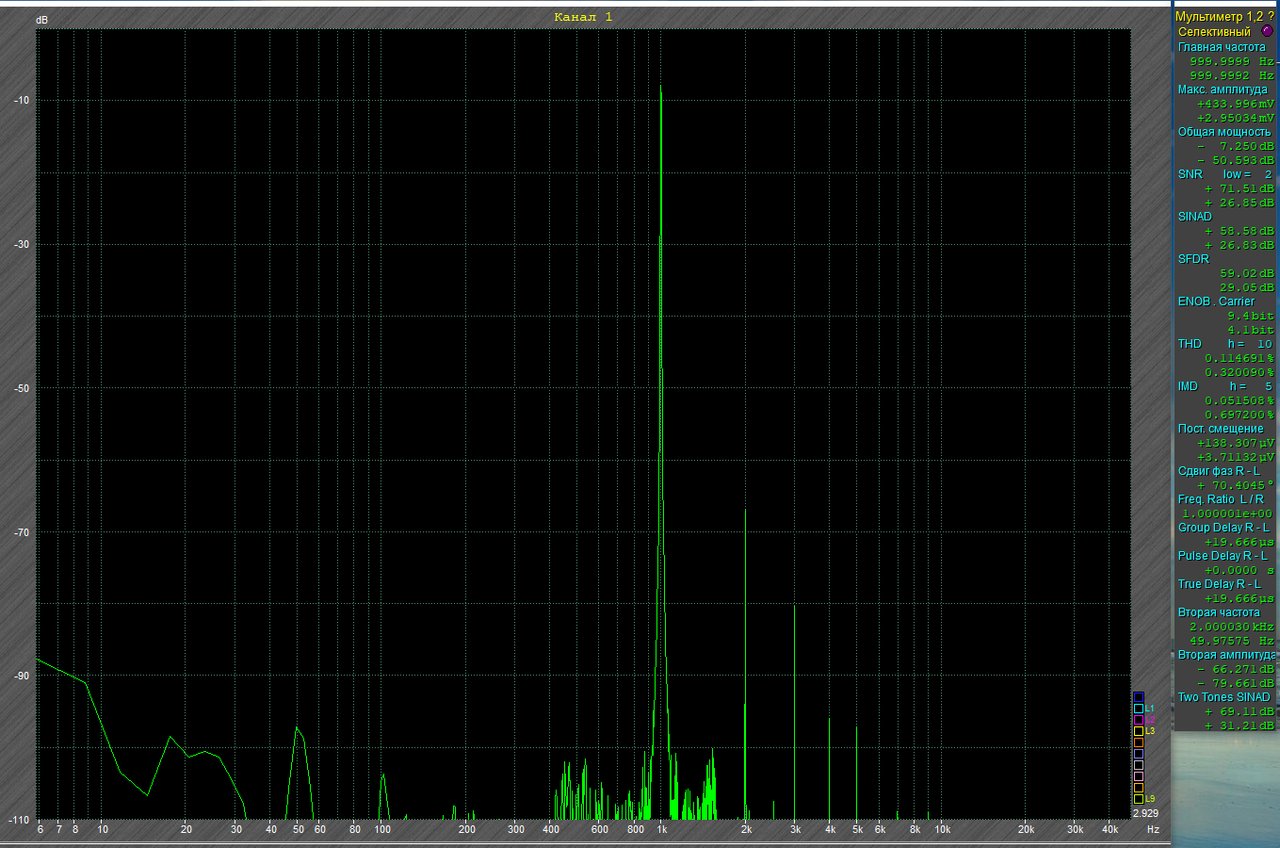Click the Freq. Ratio L / R label

1223,498
